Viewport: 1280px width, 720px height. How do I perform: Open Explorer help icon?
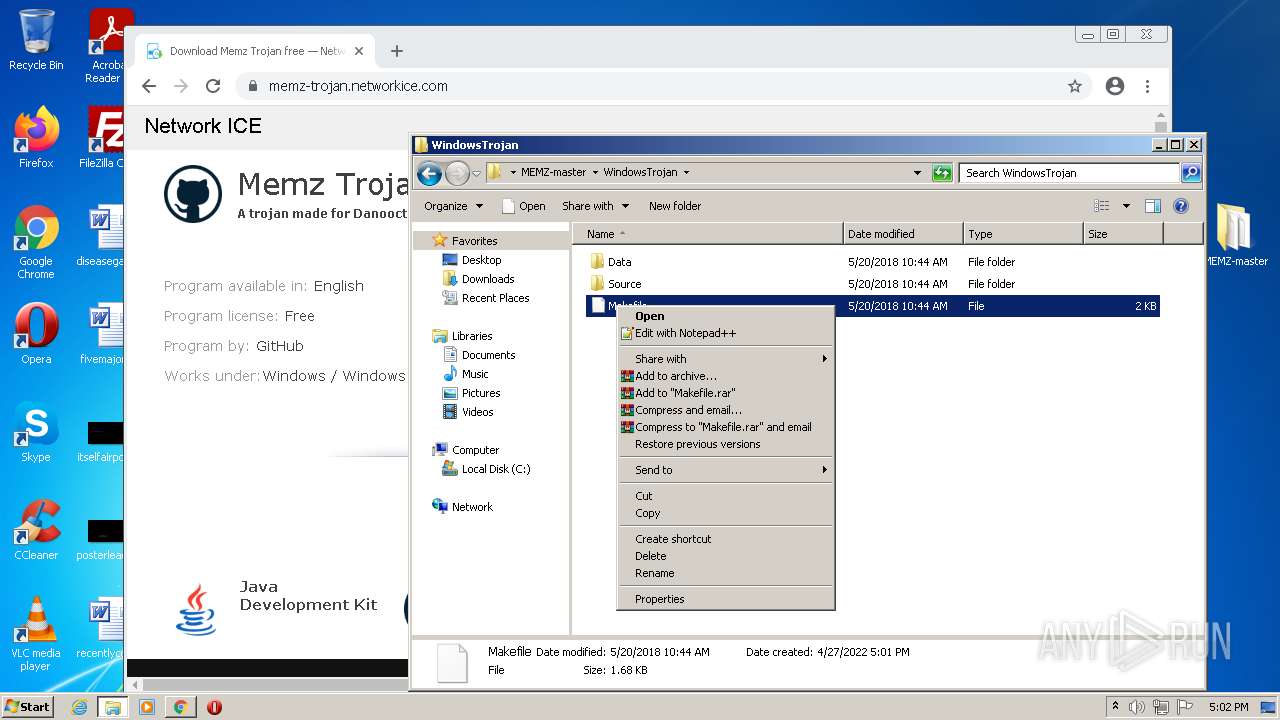coord(1181,206)
